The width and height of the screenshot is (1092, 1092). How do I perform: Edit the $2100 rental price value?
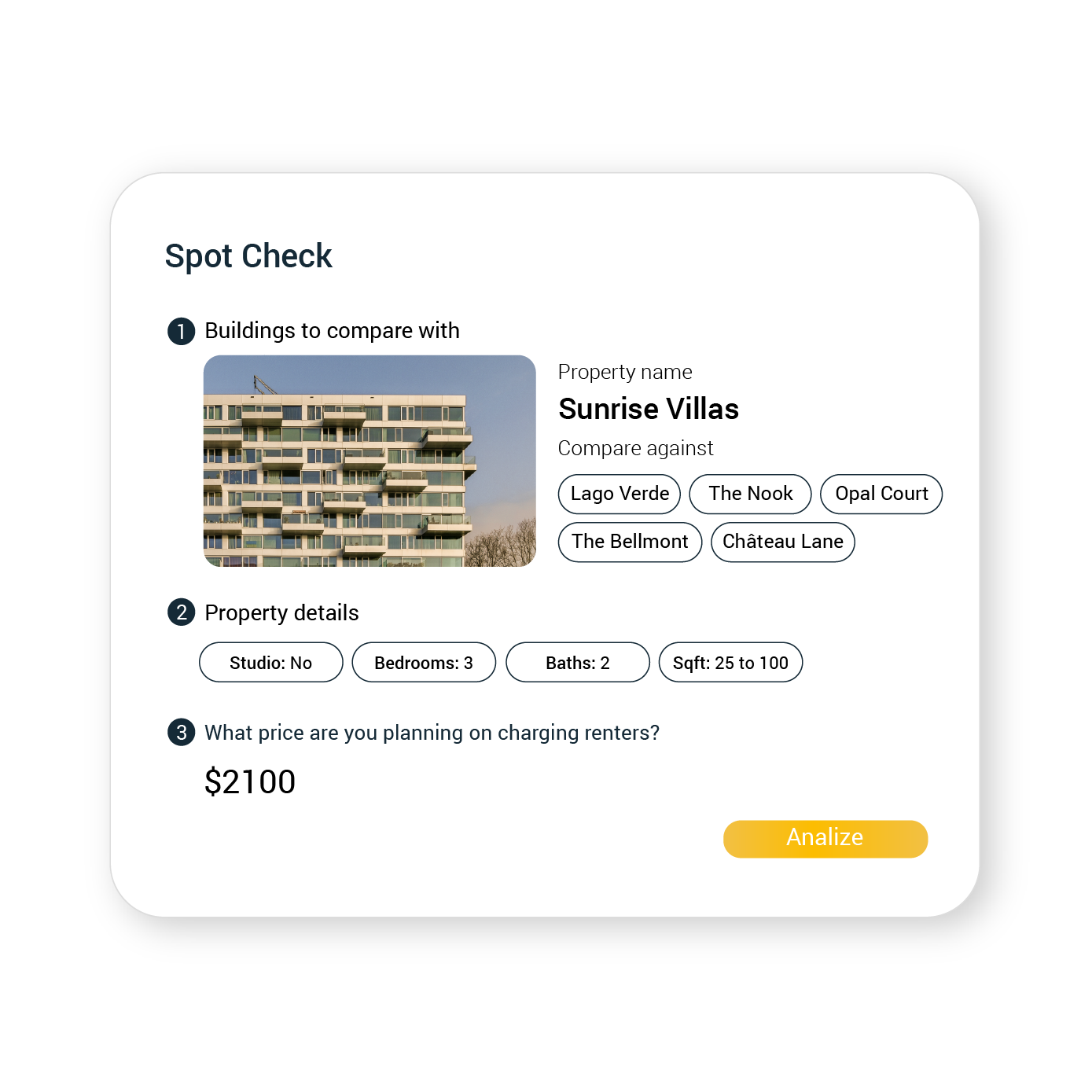point(250,781)
